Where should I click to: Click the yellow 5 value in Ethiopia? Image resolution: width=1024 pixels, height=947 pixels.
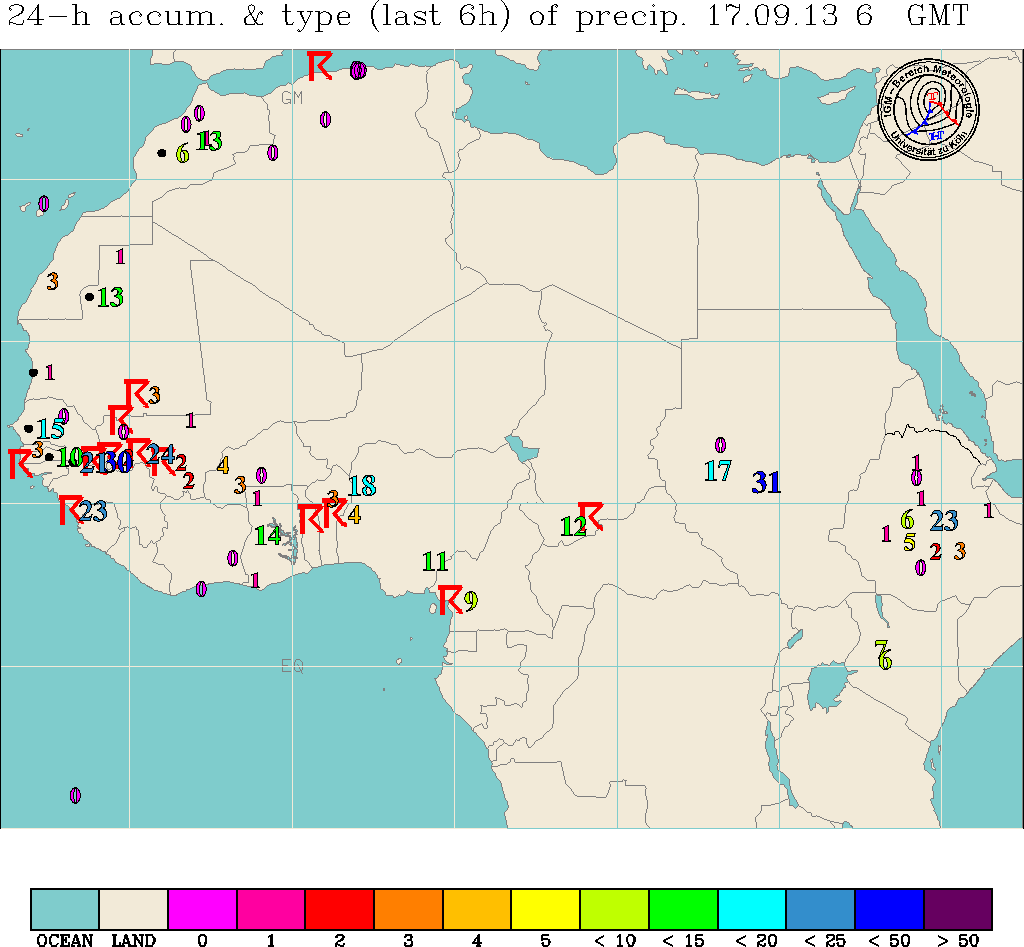point(909,542)
